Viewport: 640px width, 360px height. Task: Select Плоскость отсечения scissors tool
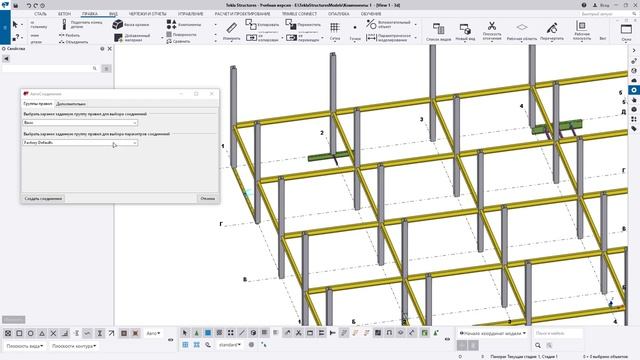[492, 26]
